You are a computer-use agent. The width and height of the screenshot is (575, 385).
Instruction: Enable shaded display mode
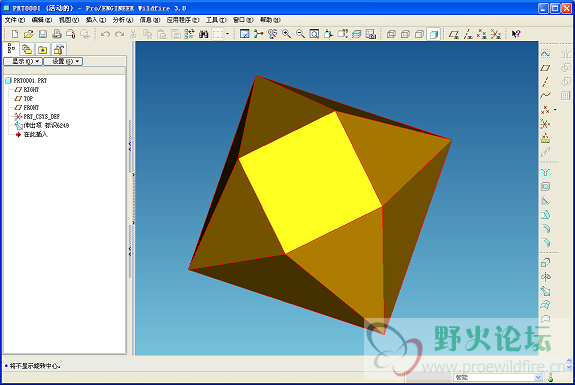pyautogui.click(x=433, y=34)
